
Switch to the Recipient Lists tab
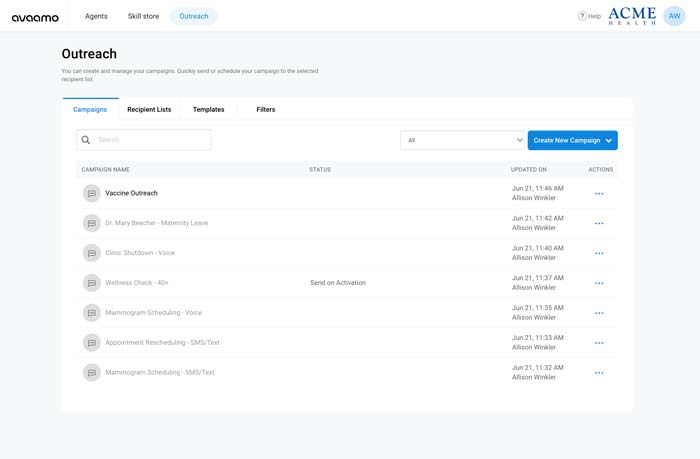(149, 109)
